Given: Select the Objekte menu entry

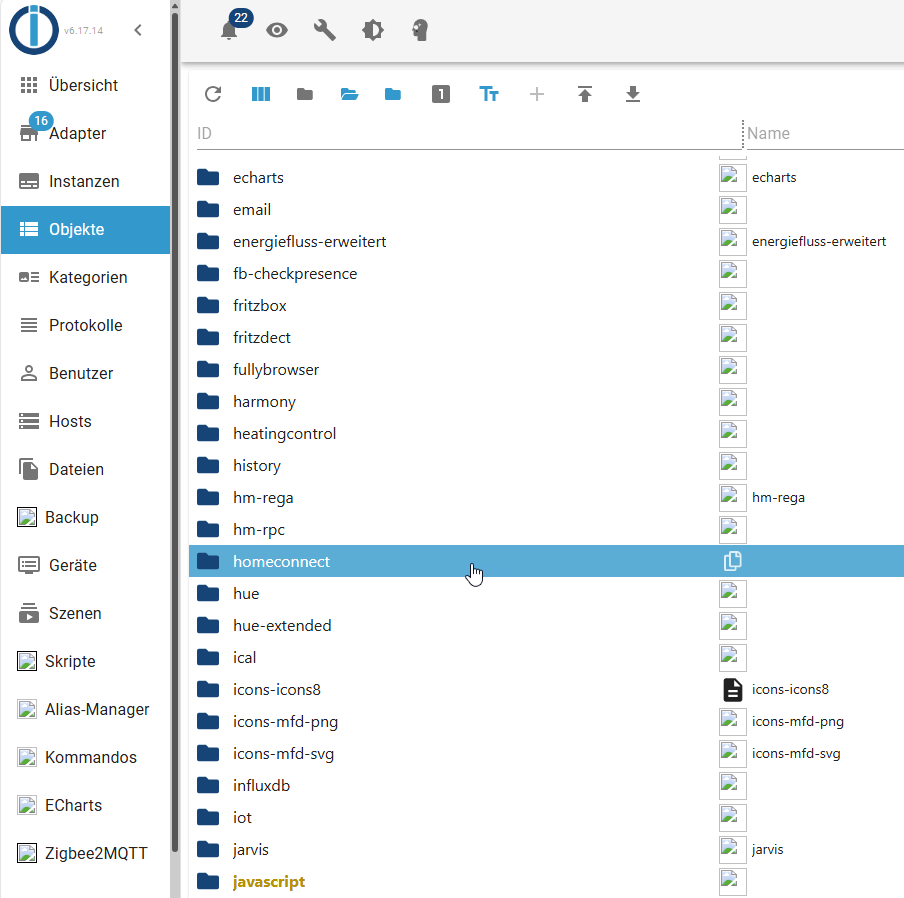Looking at the screenshot, I should click(x=85, y=229).
